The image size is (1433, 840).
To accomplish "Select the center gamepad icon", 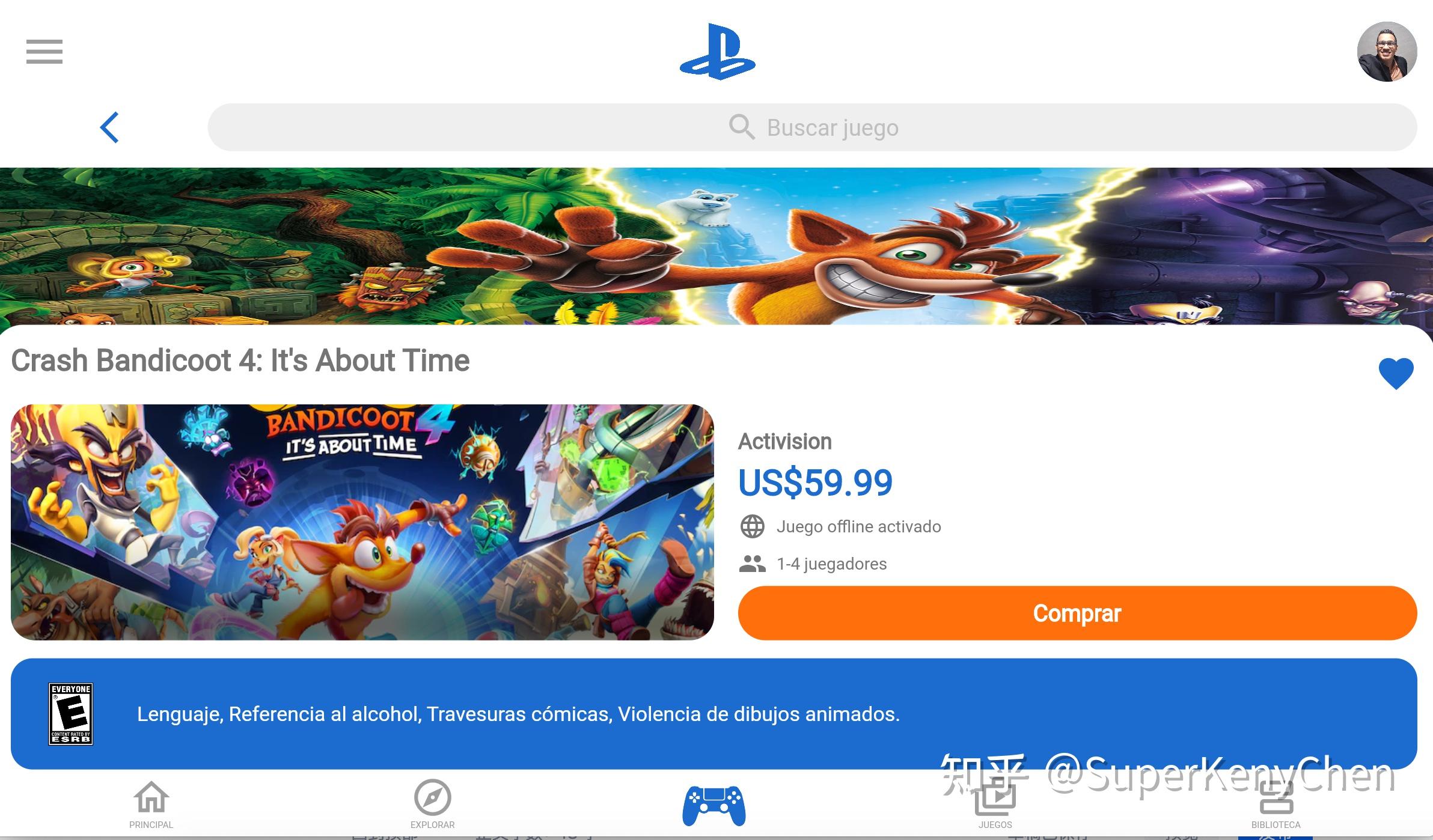I will pos(714,806).
